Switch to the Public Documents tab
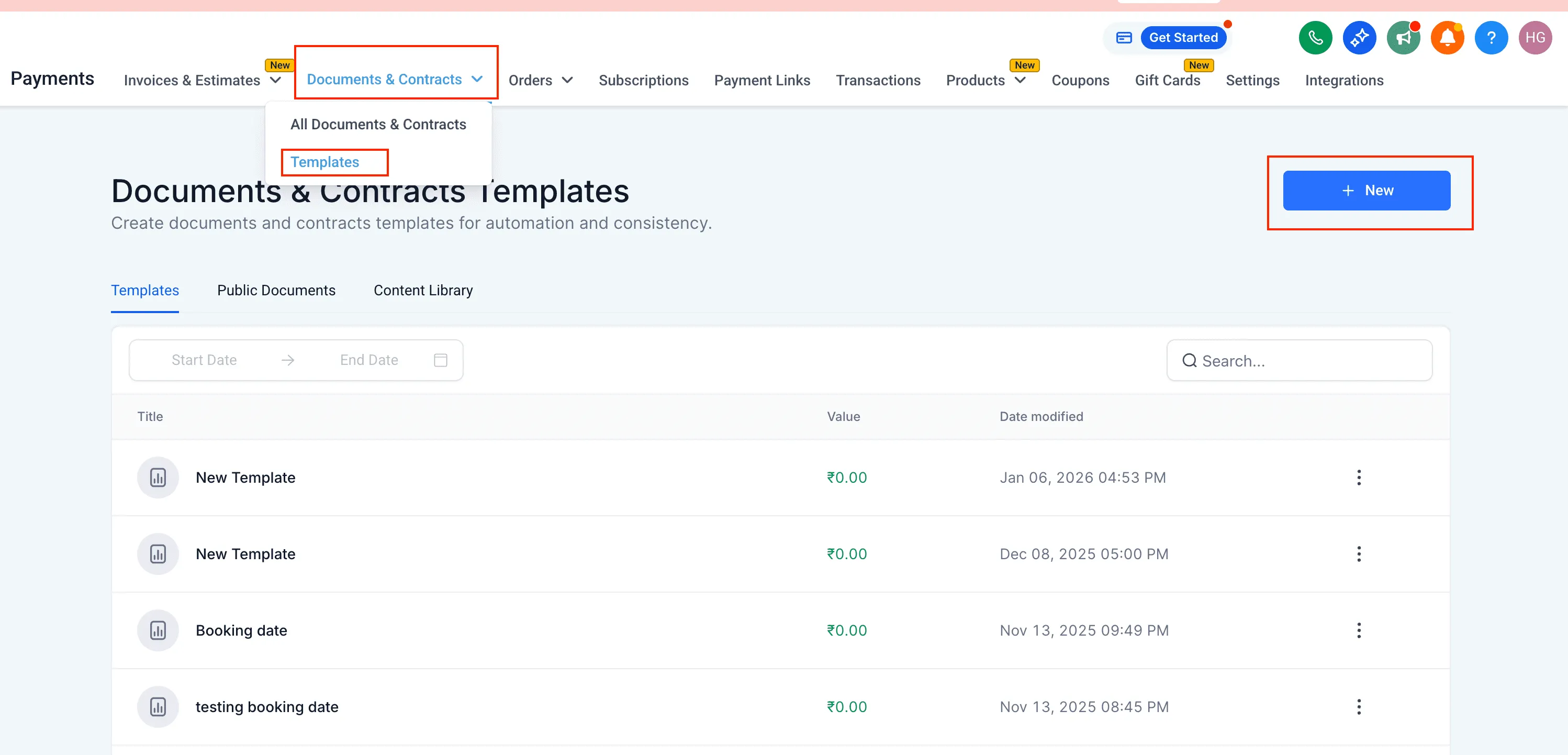This screenshot has height=755, width=1568. pyautogui.click(x=276, y=291)
